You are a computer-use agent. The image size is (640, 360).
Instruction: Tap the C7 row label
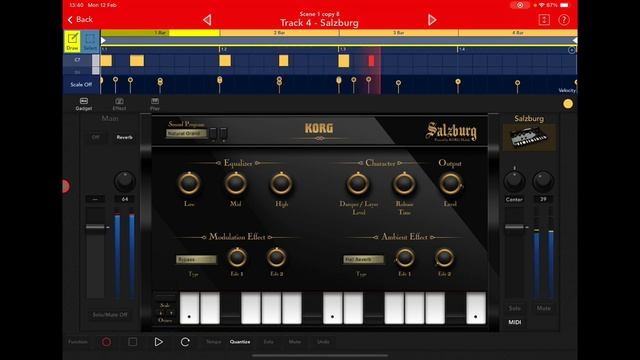point(77,60)
